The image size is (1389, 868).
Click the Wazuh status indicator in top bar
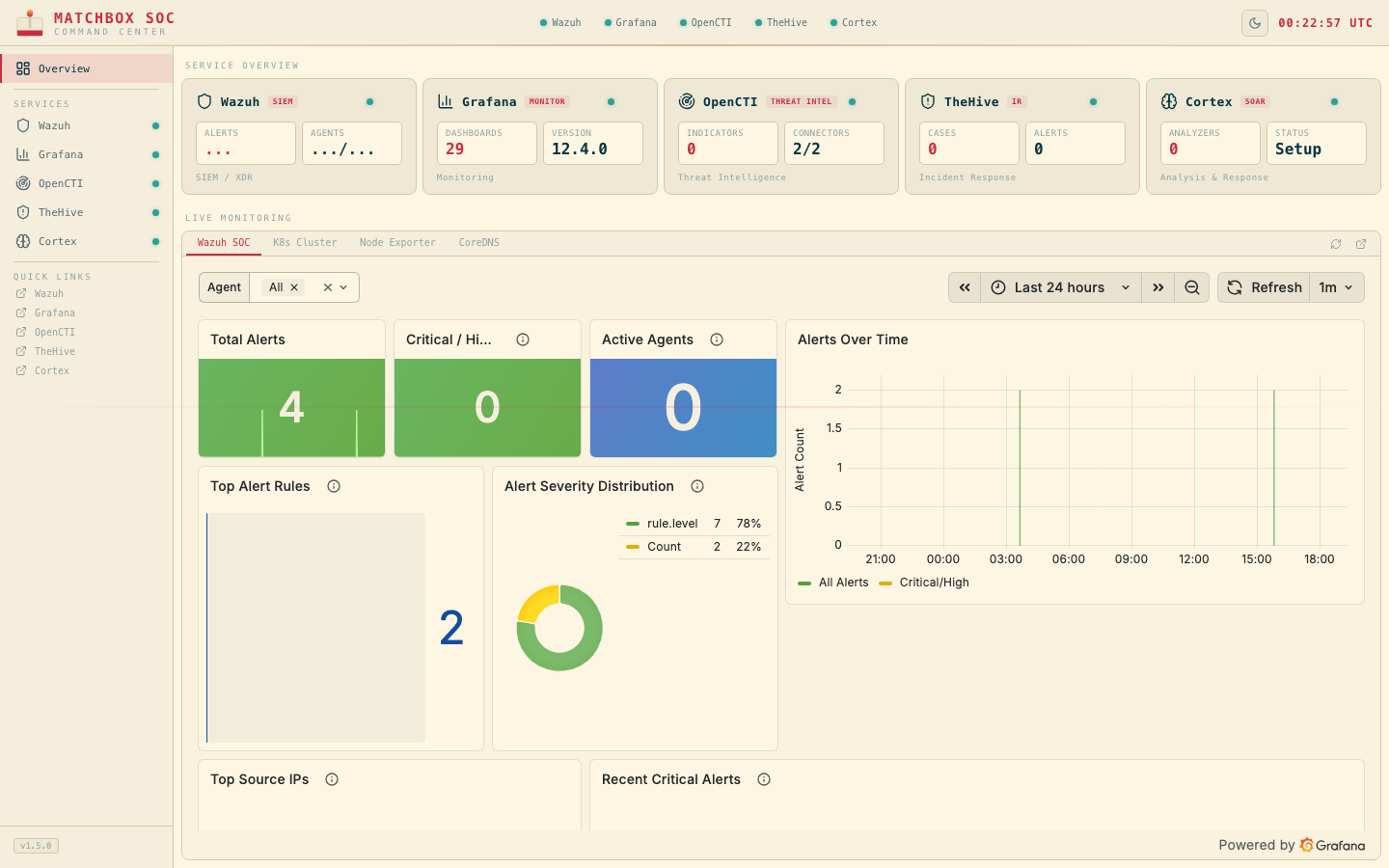coord(560,22)
